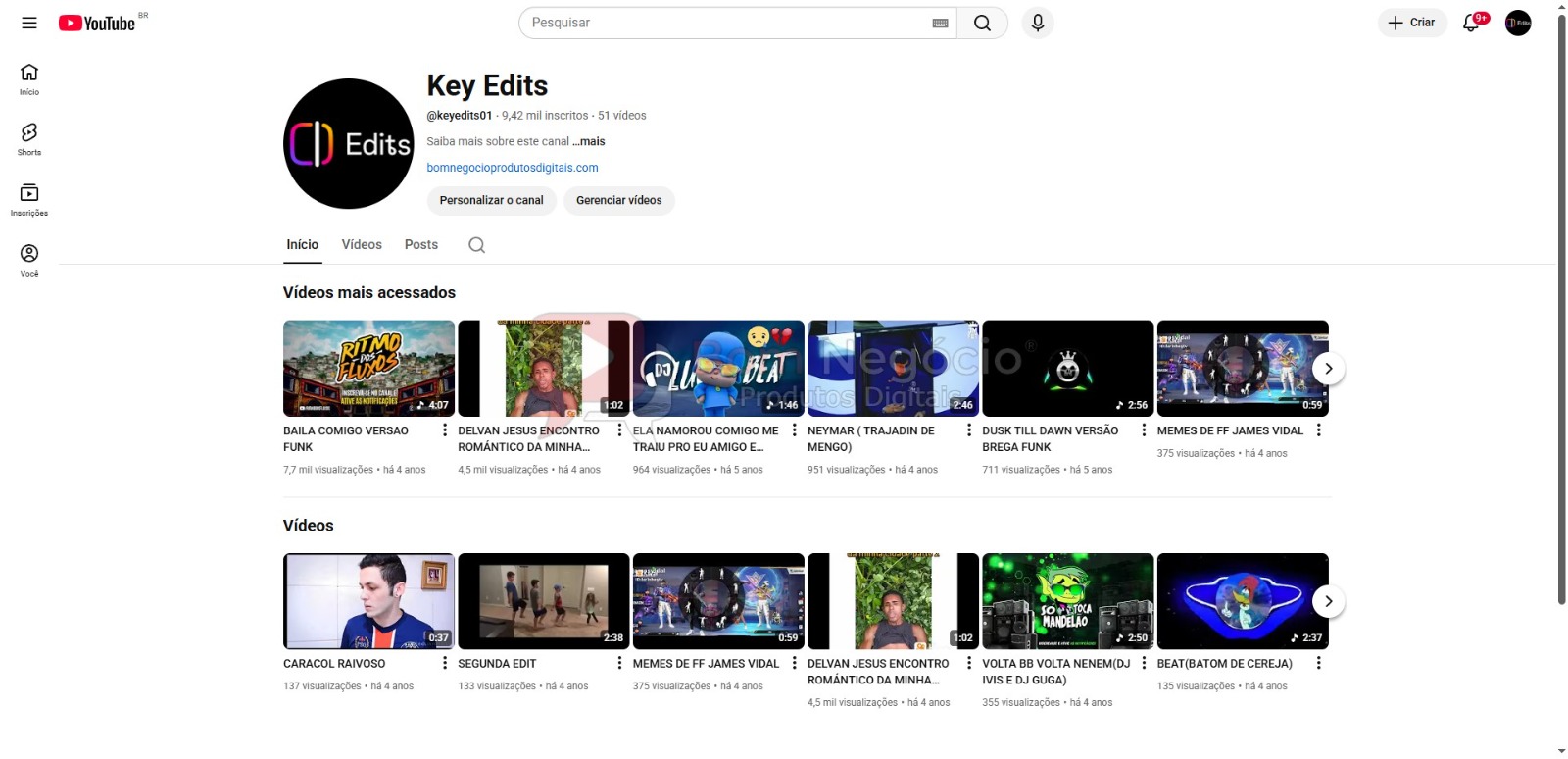Open the hamburger guide menu
The width and height of the screenshot is (1568, 759).
point(29,23)
